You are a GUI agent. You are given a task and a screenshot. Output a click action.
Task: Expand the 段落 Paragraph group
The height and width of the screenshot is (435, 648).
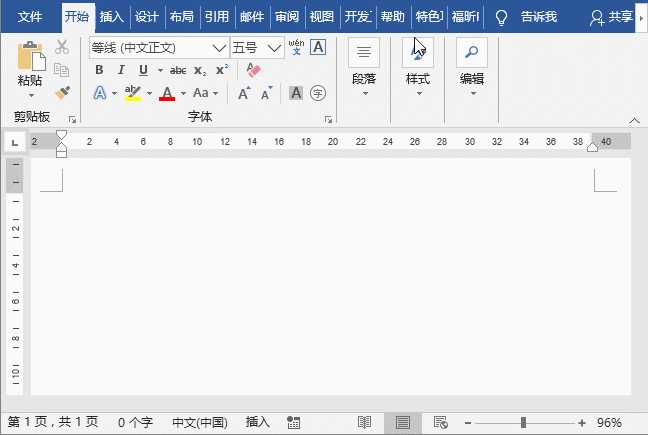(364, 67)
